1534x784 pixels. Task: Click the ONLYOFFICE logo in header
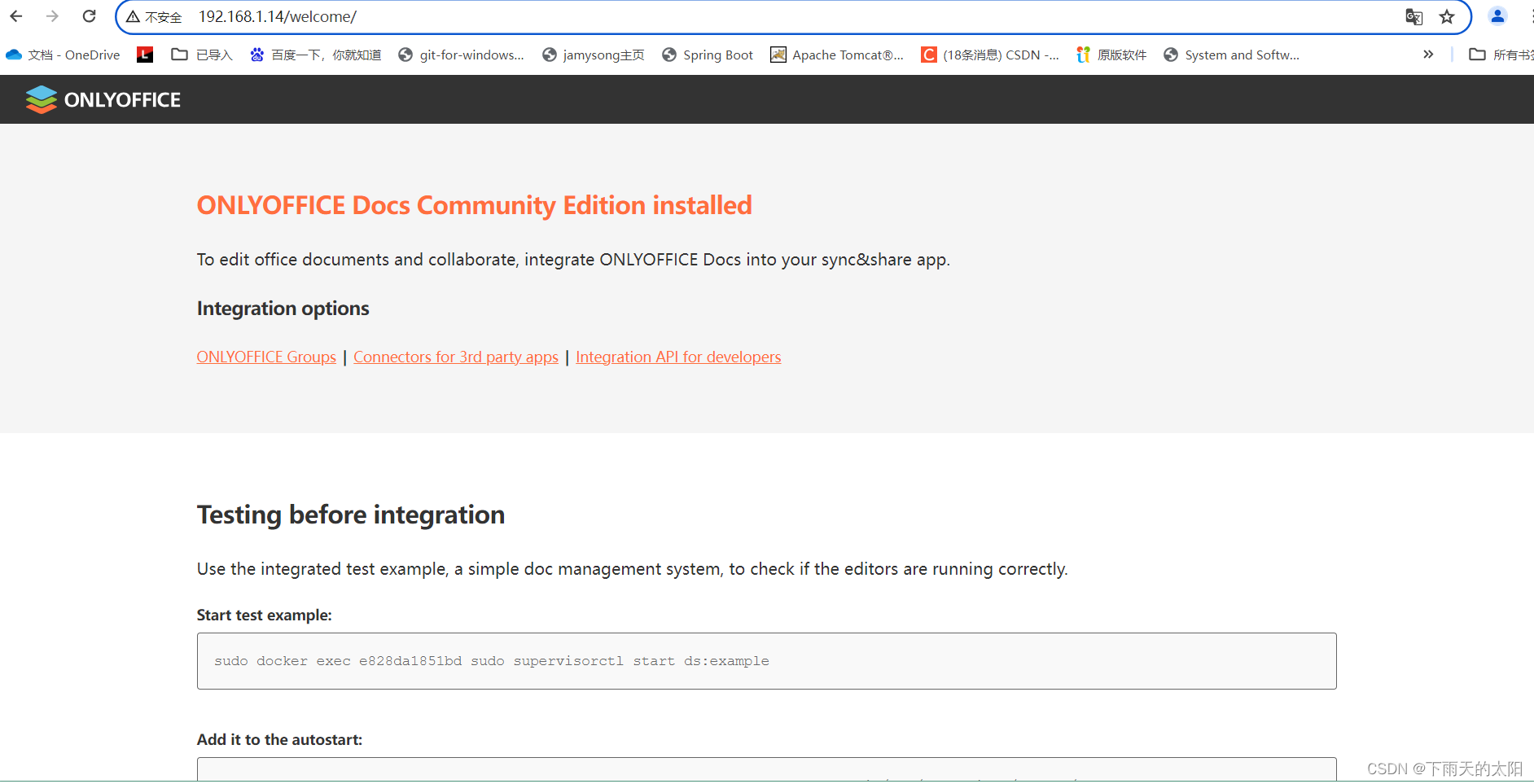[103, 99]
